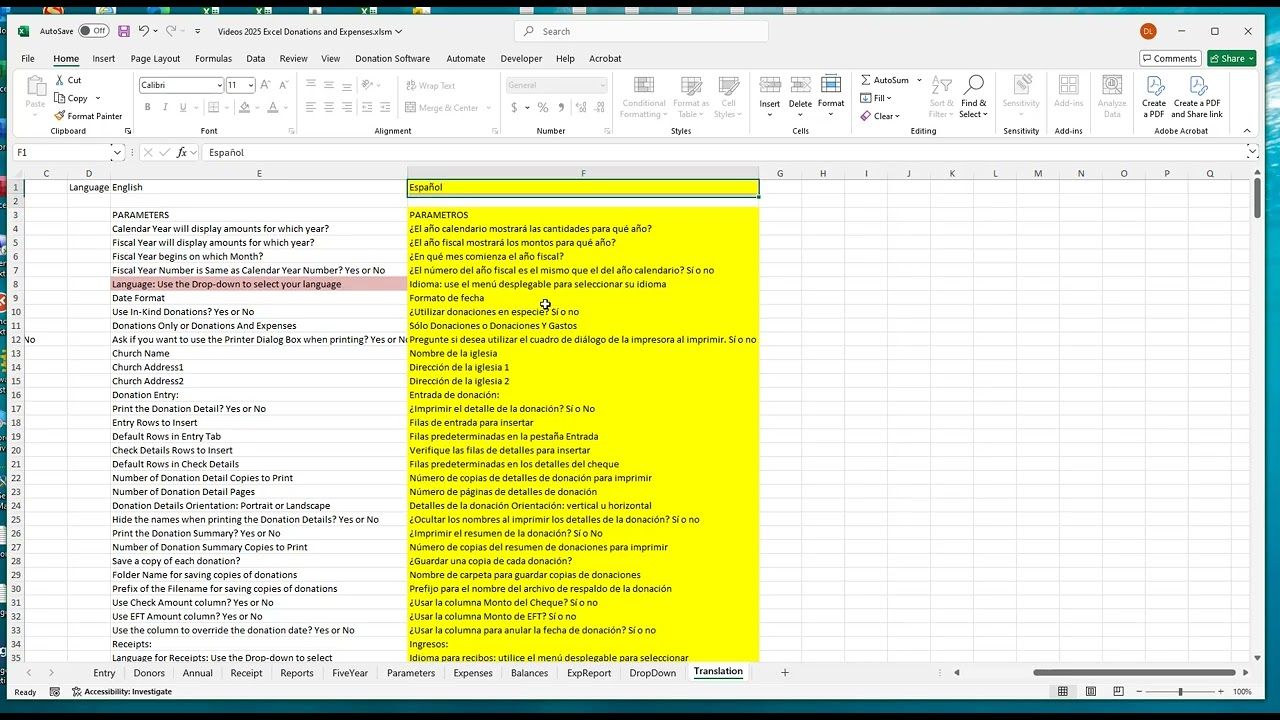Screen dimensions: 1280x720
Task: Open the General number format dropdown
Action: coord(601,85)
